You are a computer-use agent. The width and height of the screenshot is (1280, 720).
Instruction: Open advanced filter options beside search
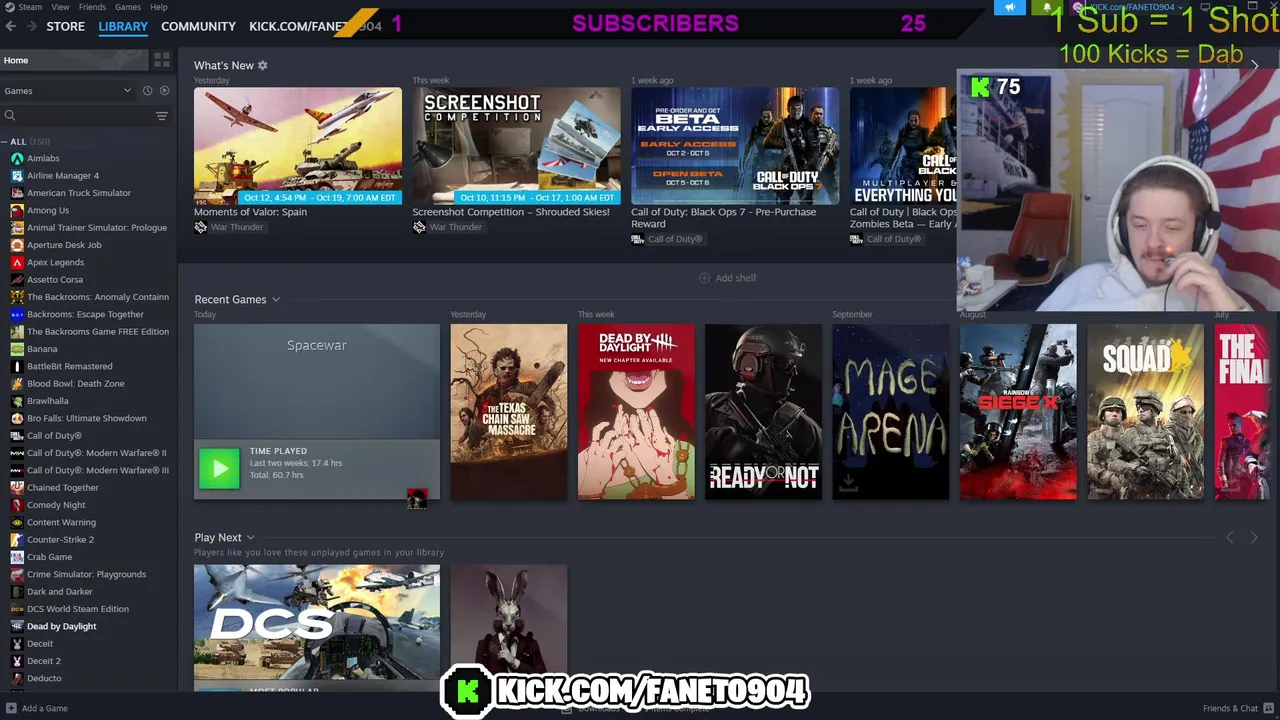[161, 116]
